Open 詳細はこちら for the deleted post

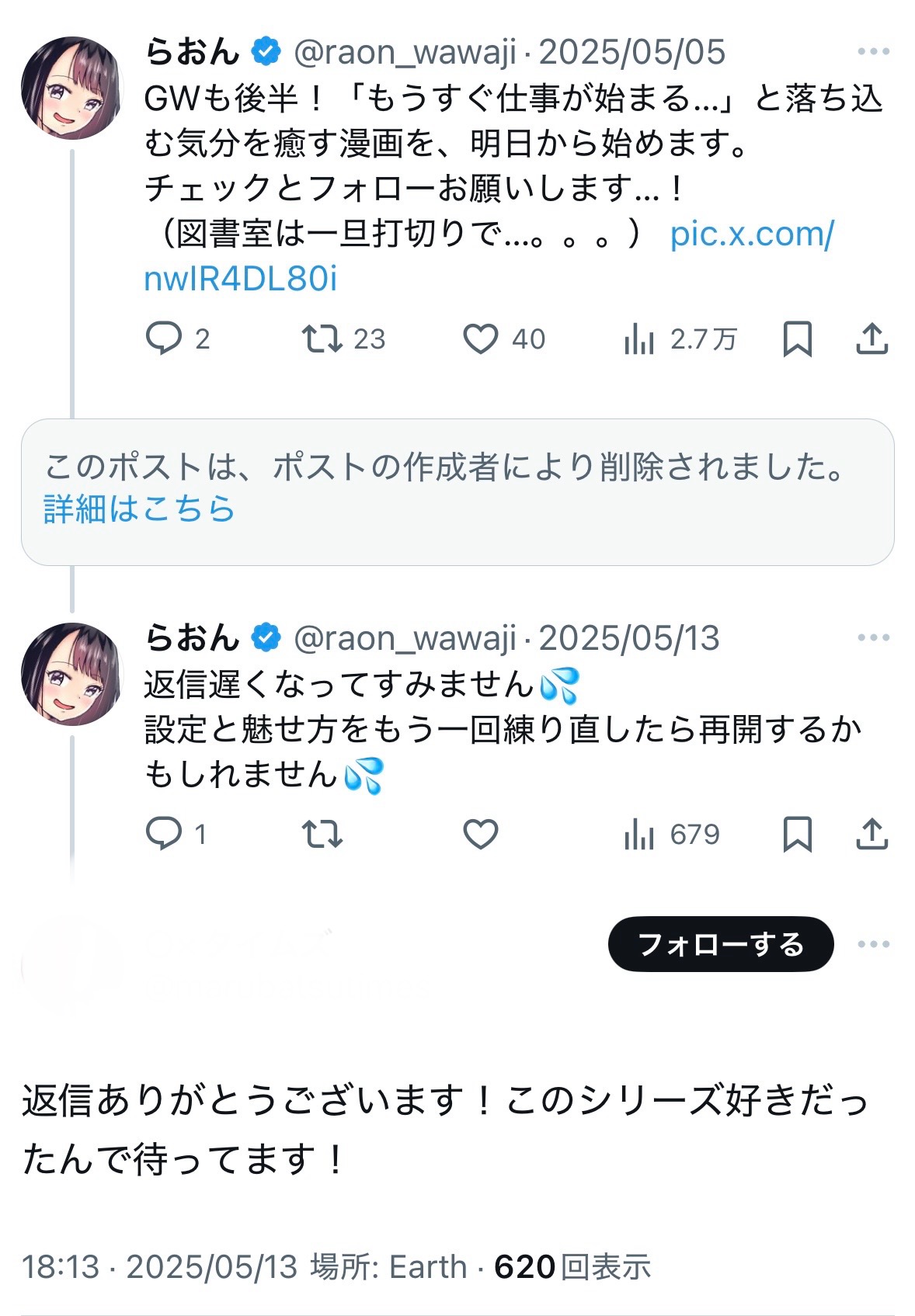[x=139, y=509]
